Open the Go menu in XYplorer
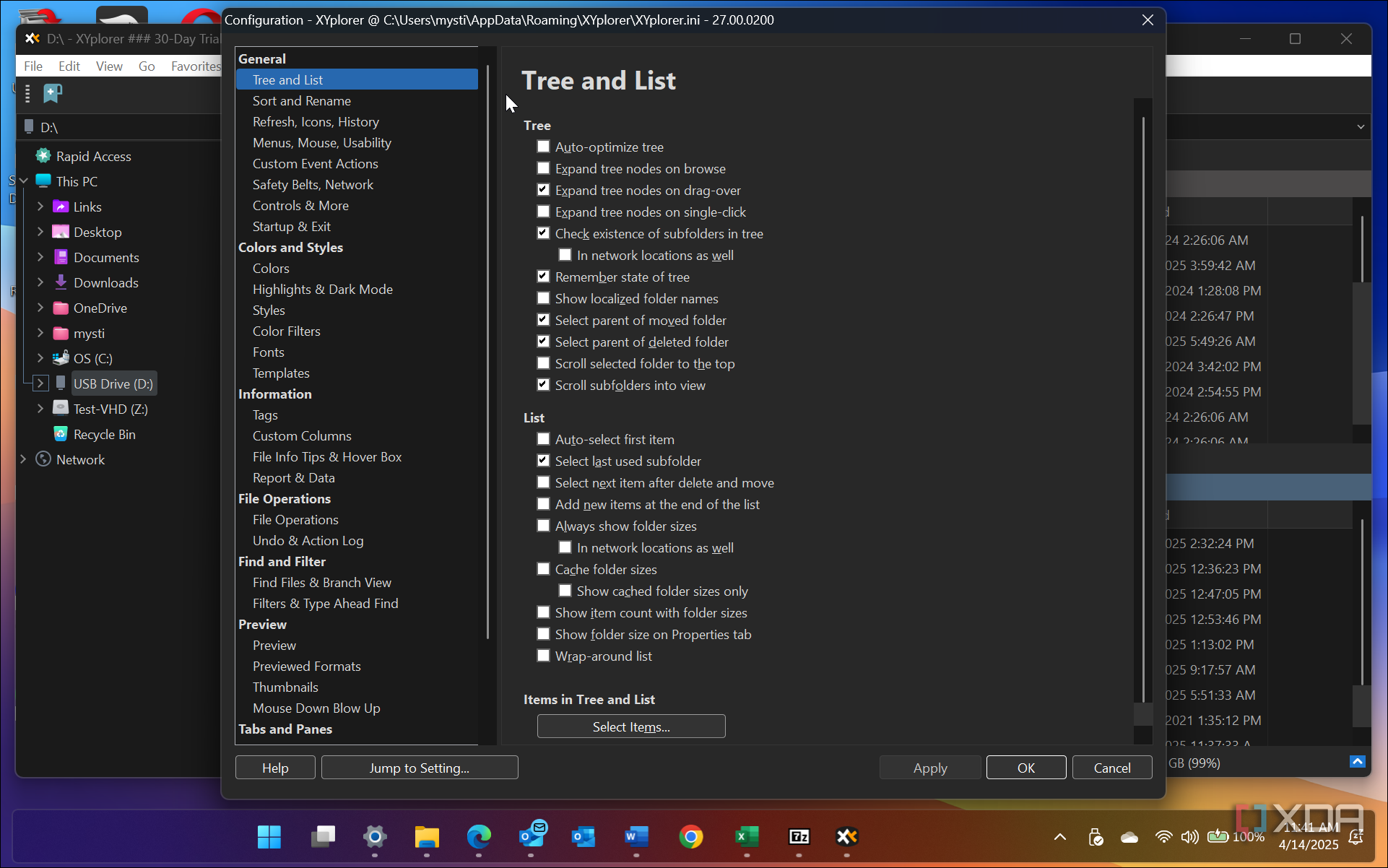This screenshot has width=1388, height=868. pyautogui.click(x=147, y=66)
